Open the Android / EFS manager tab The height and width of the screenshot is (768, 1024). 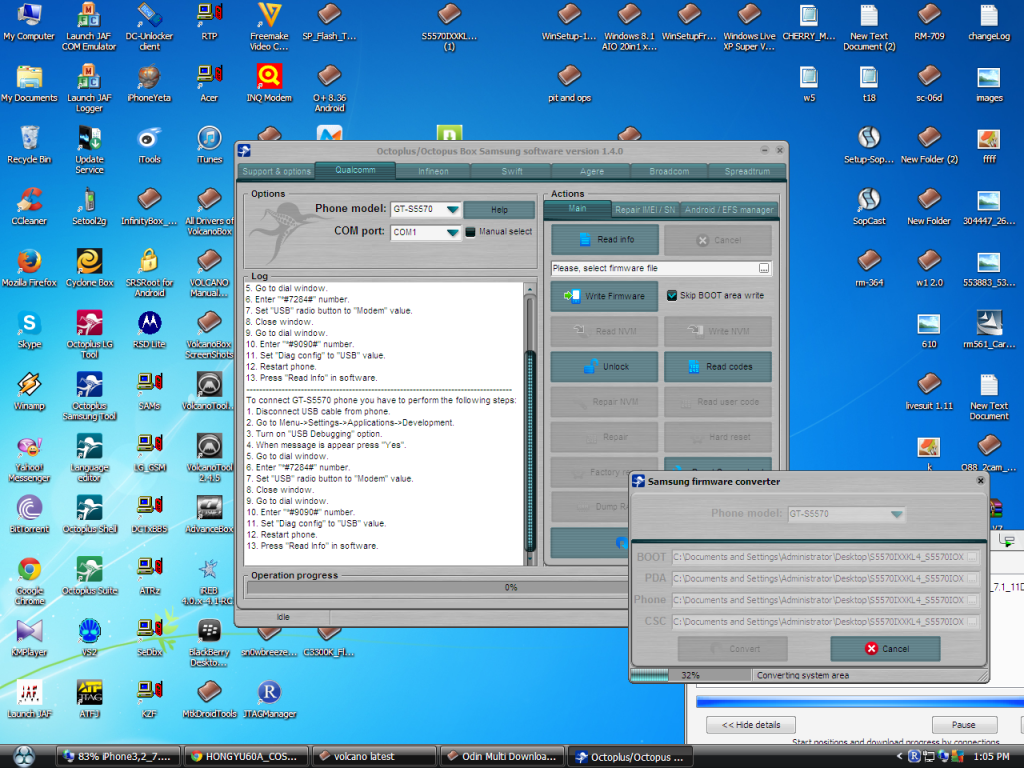tap(729, 210)
